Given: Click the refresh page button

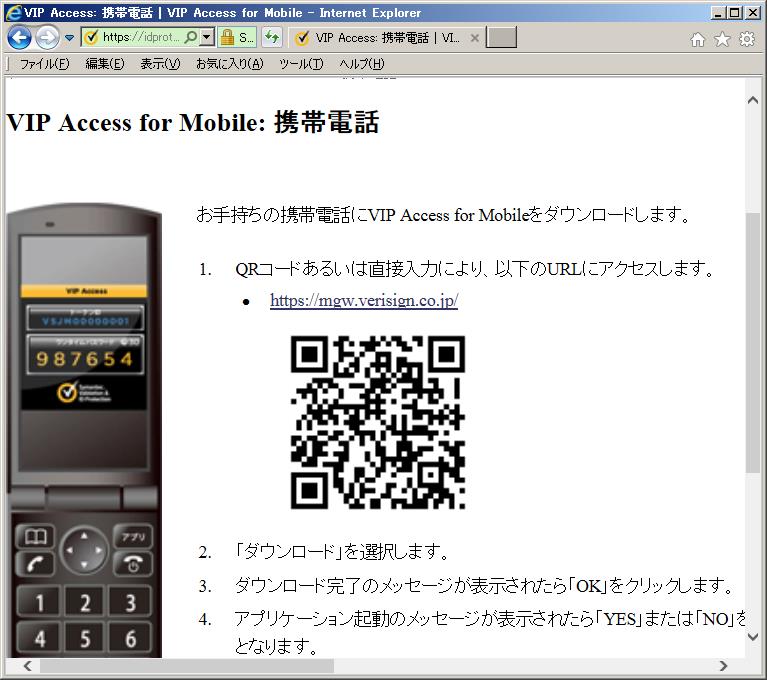Looking at the screenshot, I should [272, 37].
